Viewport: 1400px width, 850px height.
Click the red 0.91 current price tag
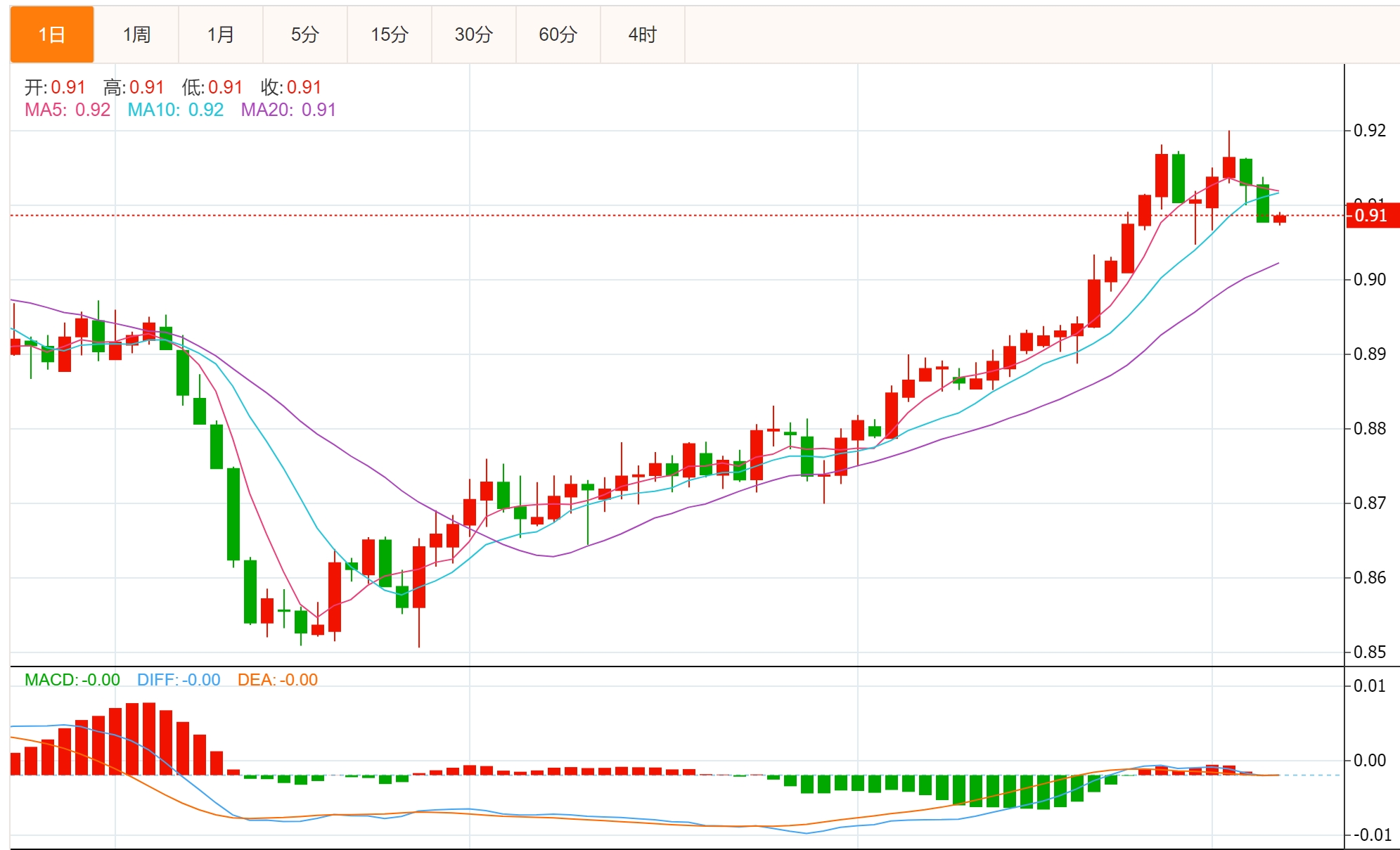(1371, 215)
